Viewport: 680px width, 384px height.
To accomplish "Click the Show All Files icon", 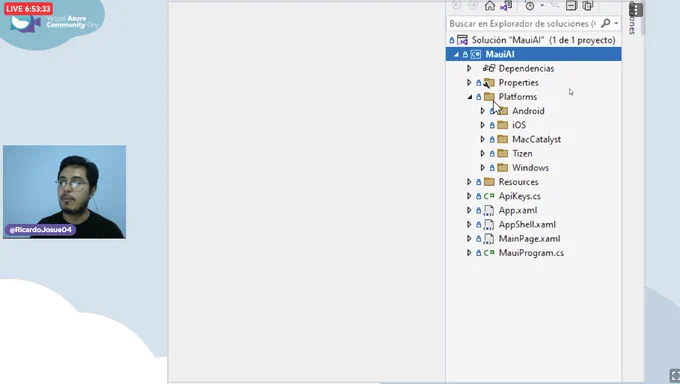I will pyautogui.click(x=588, y=6).
